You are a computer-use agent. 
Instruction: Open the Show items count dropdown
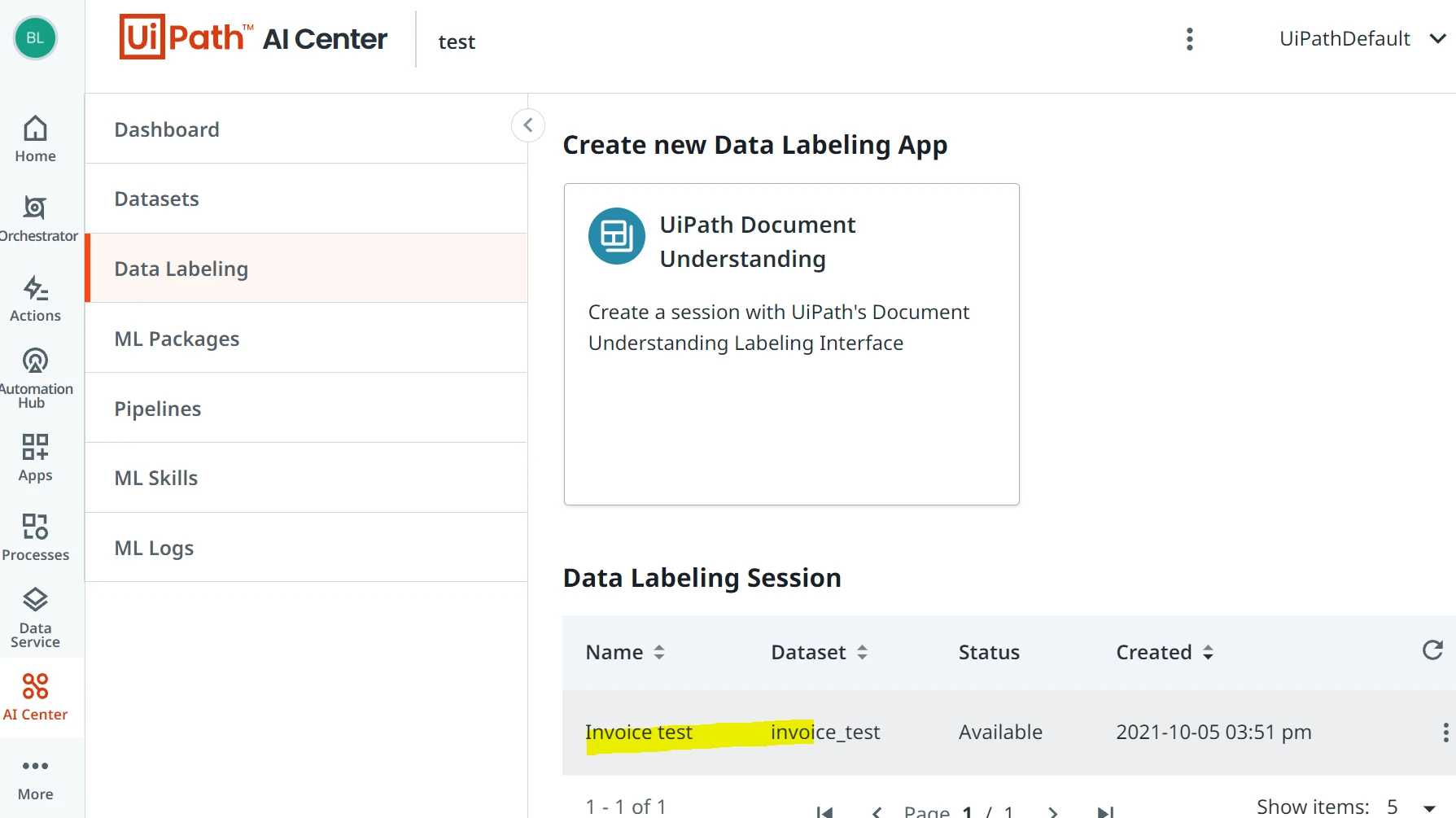pyautogui.click(x=1410, y=807)
